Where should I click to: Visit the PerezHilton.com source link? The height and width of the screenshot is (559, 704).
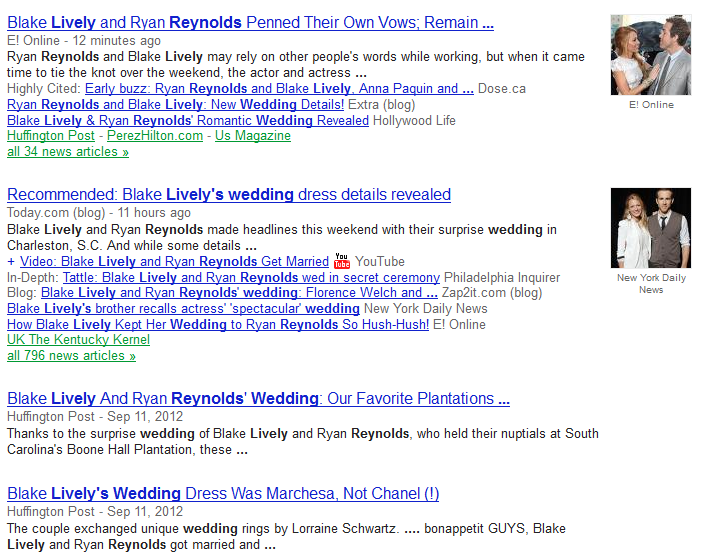[x=155, y=136]
